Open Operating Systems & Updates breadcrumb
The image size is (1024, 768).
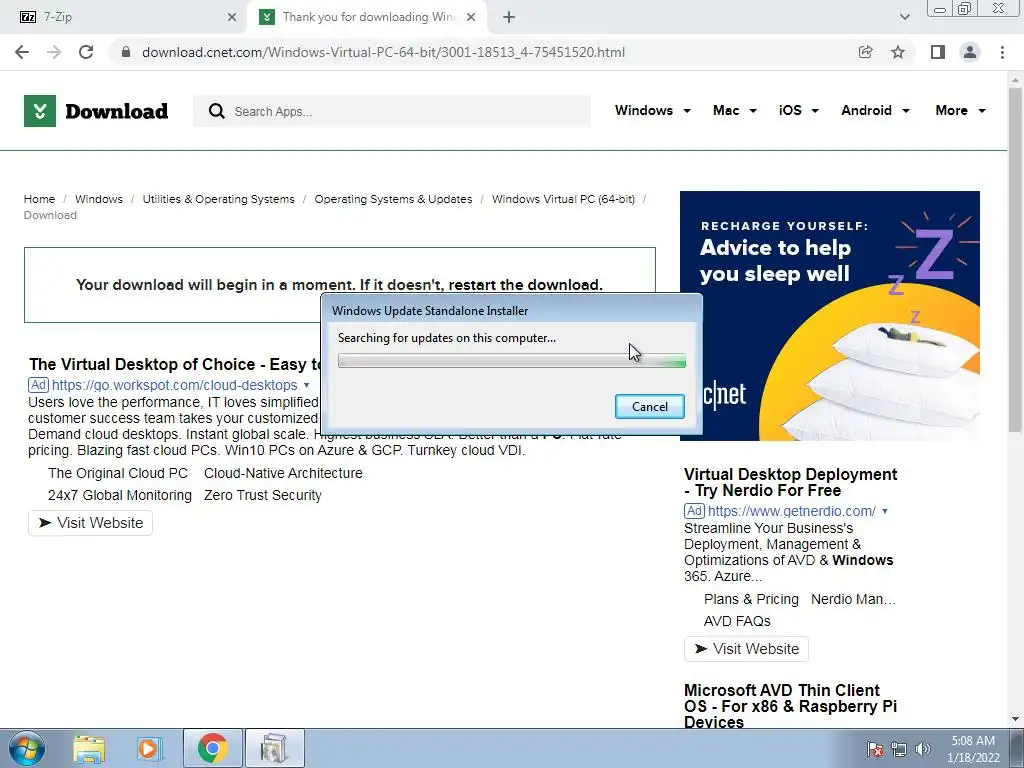click(x=393, y=199)
